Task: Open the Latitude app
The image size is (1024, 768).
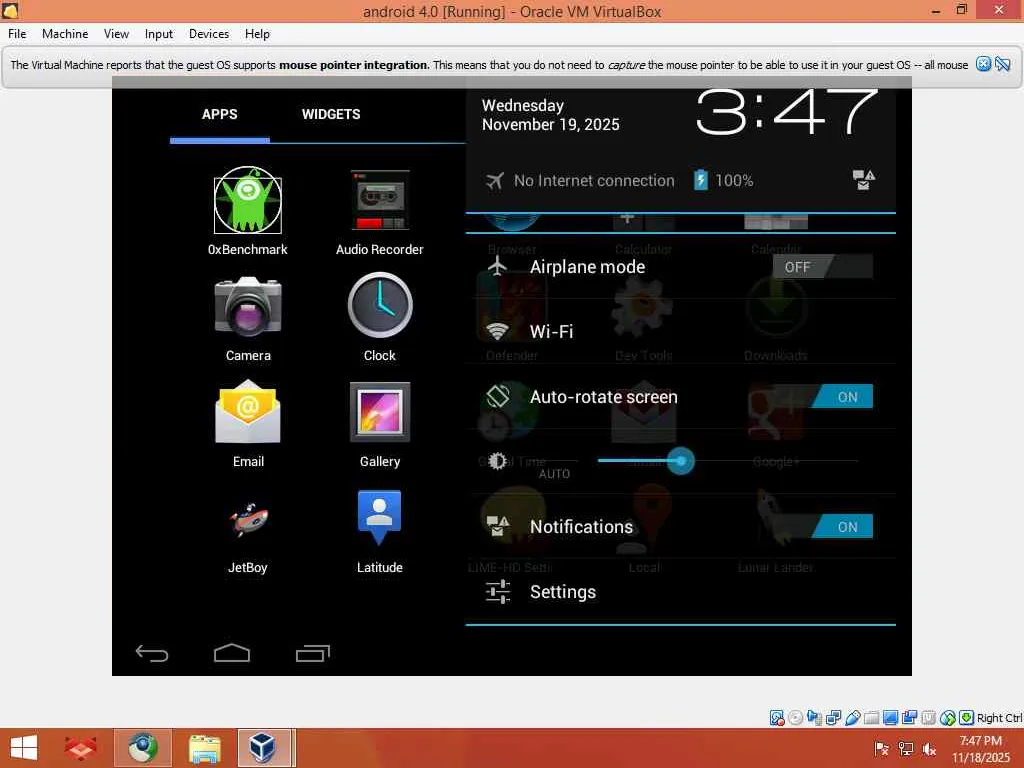Action: point(379,517)
